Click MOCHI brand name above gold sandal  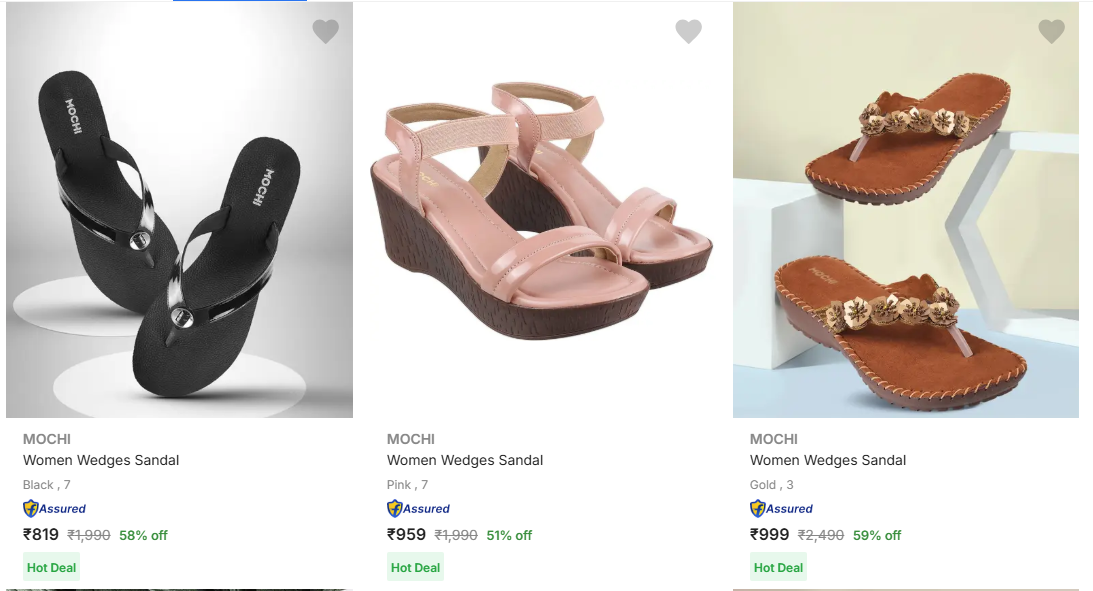coord(774,439)
